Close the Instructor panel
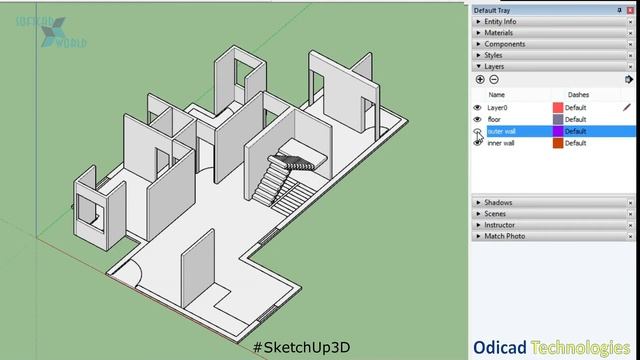Image resolution: width=640 pixels, height=360 pixels. (x=630, y=225)
